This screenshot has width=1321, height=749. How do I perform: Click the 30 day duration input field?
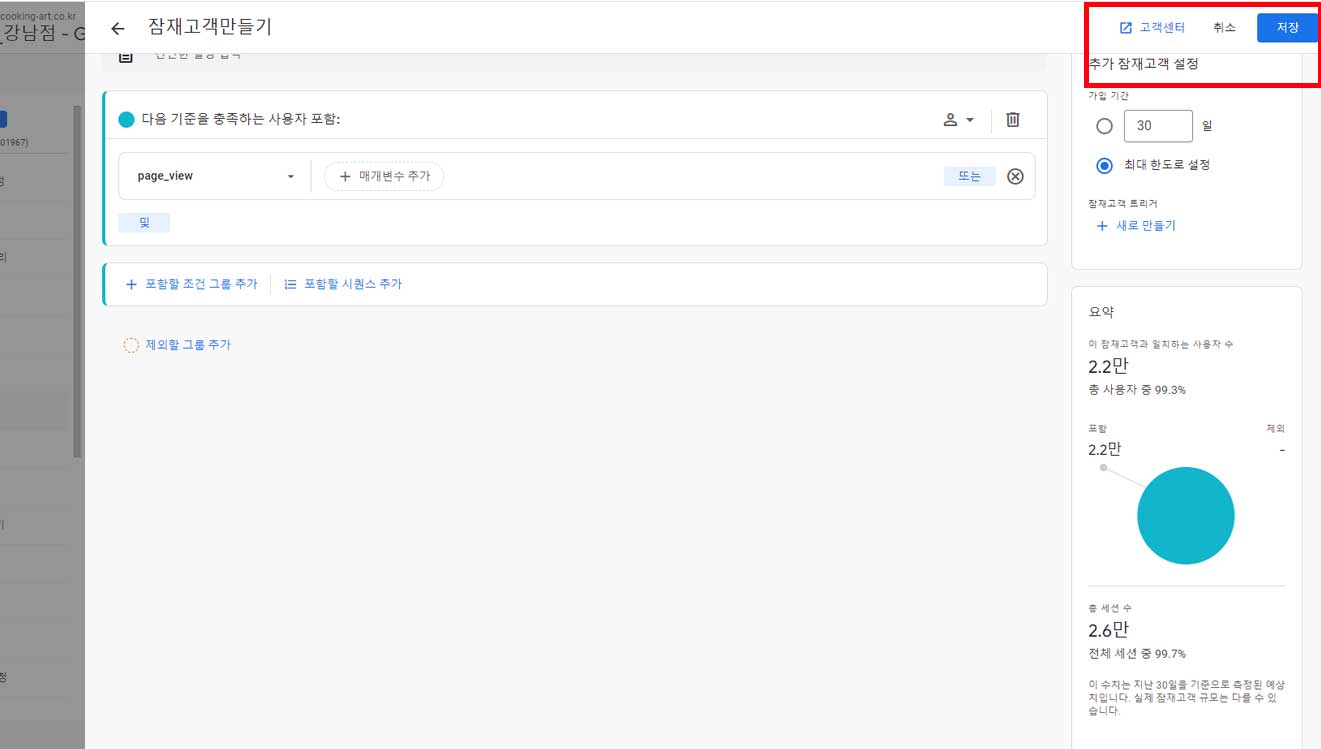click(x=1157, y=125)
